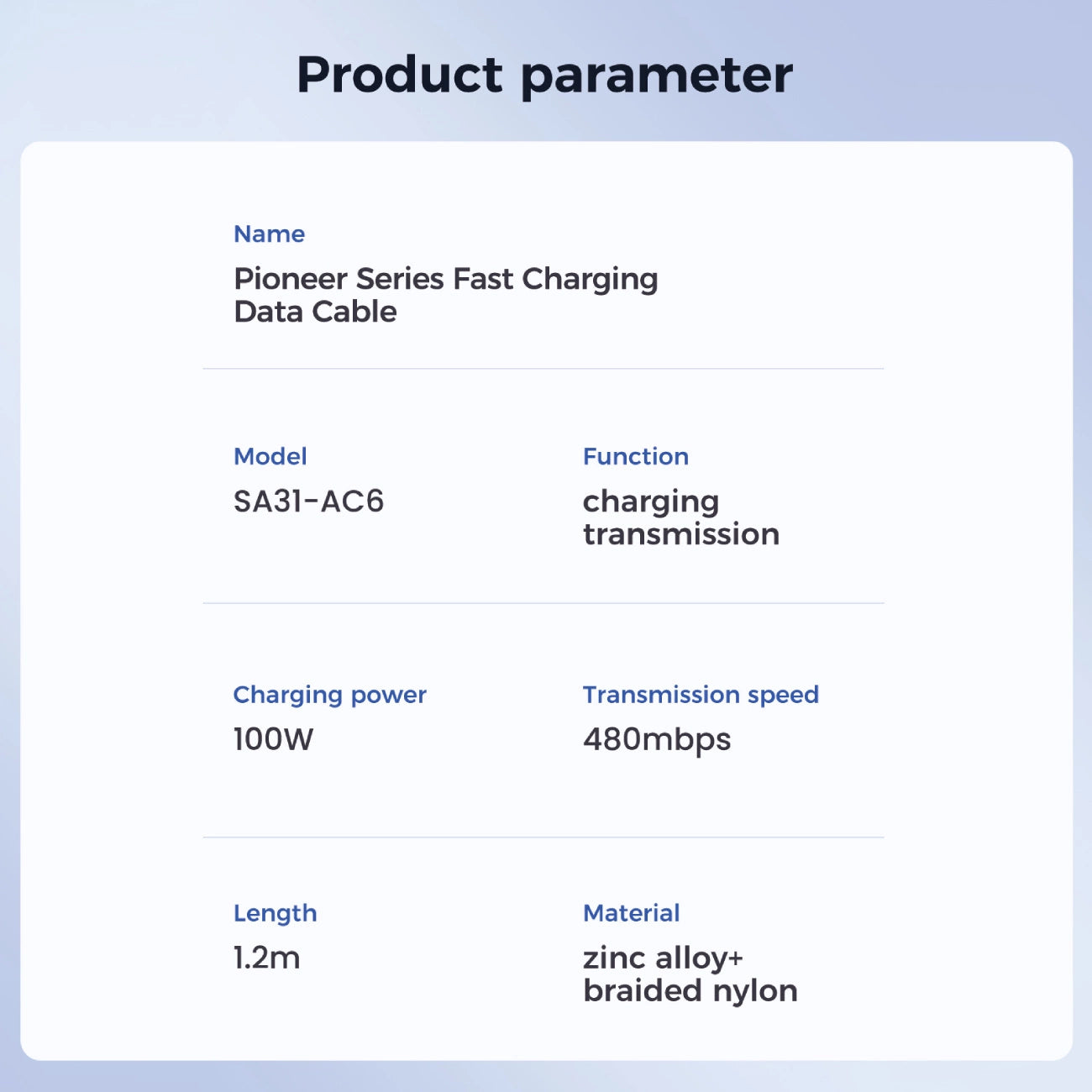Click the "Model" label
The image size is (1092, 1092).
[x=270, y=456]
